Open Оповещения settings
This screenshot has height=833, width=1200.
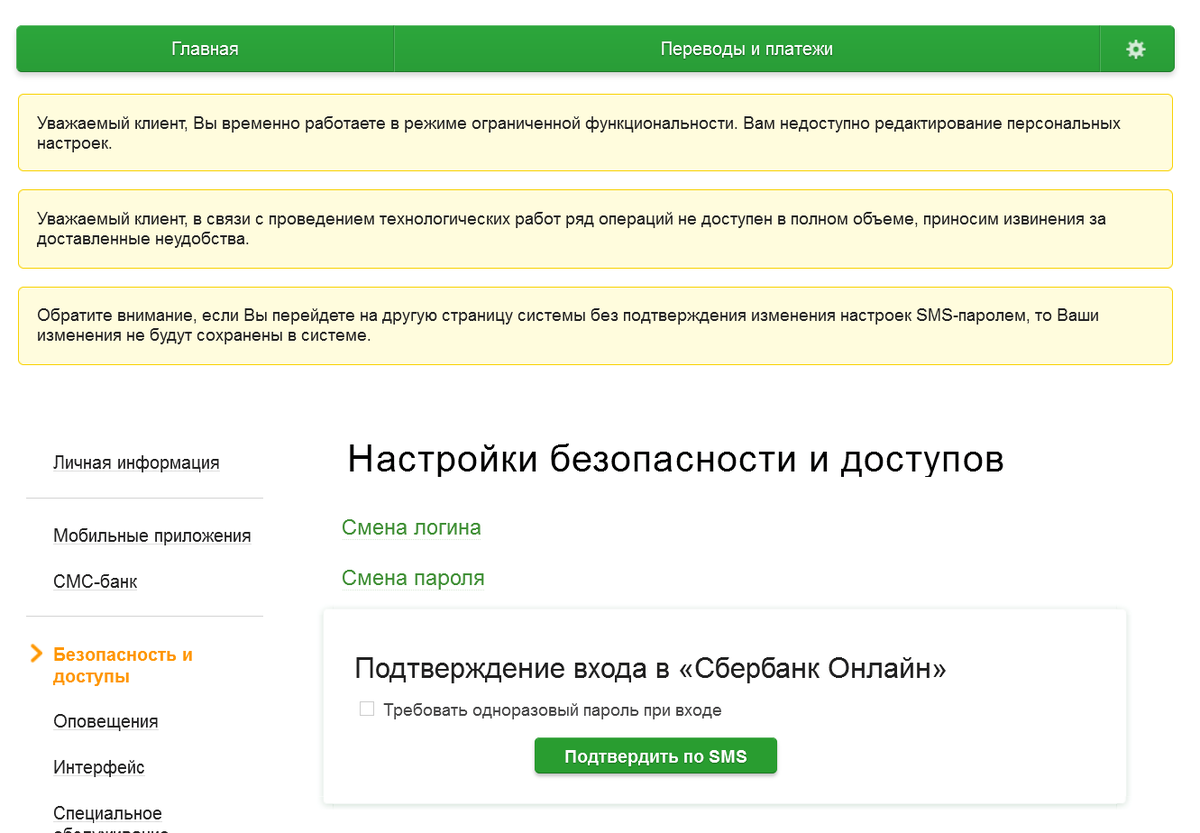click(x=105, y=722)
